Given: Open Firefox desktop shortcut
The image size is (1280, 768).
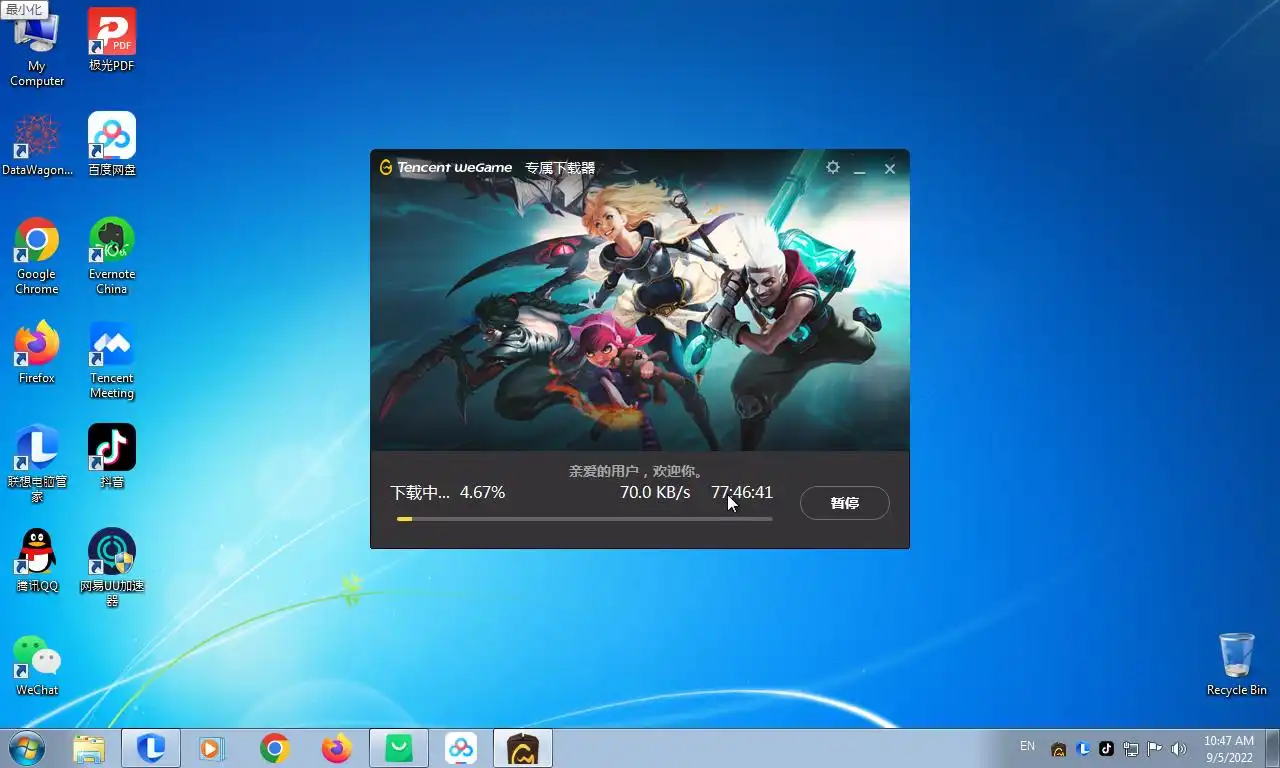Looking at the screenshot, I should point(37,354).
